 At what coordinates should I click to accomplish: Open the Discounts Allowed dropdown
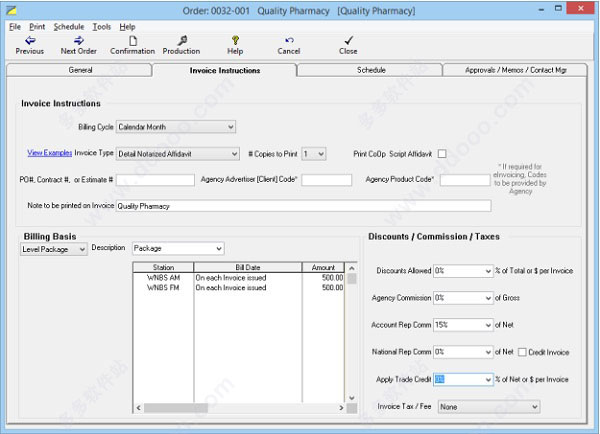tap(463, 271)
